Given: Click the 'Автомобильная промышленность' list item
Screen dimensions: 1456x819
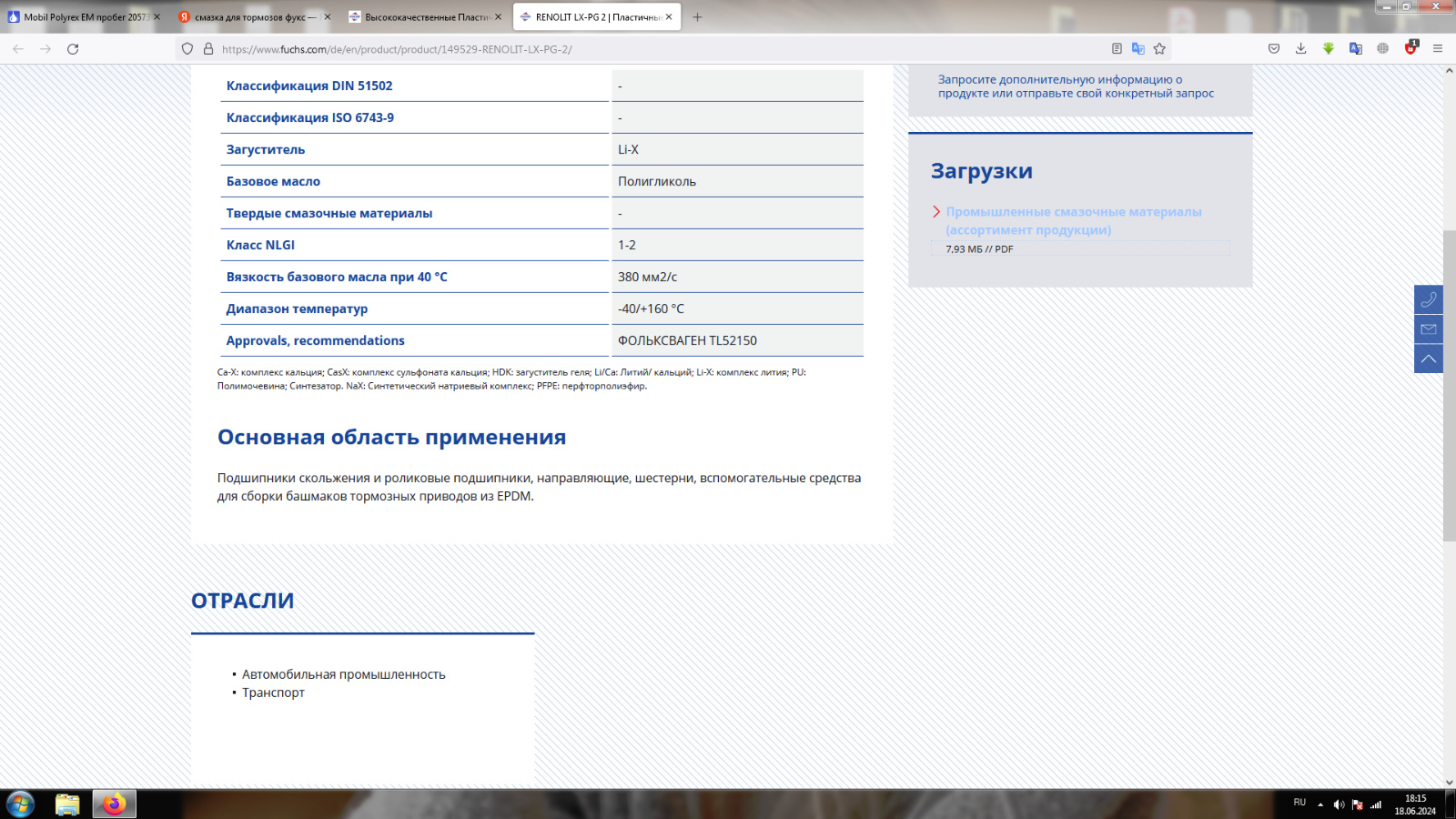Looking at the screenshot, I should pos(344,674).
